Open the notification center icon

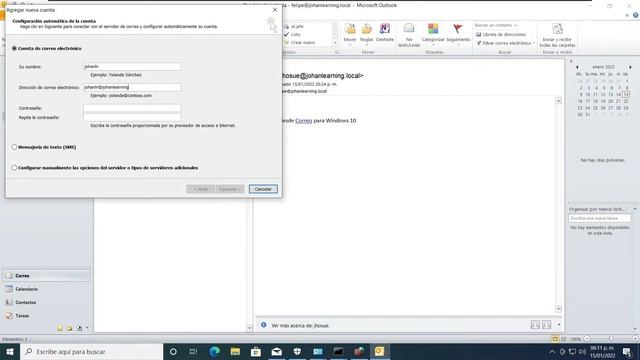click(x=627, y=351)
